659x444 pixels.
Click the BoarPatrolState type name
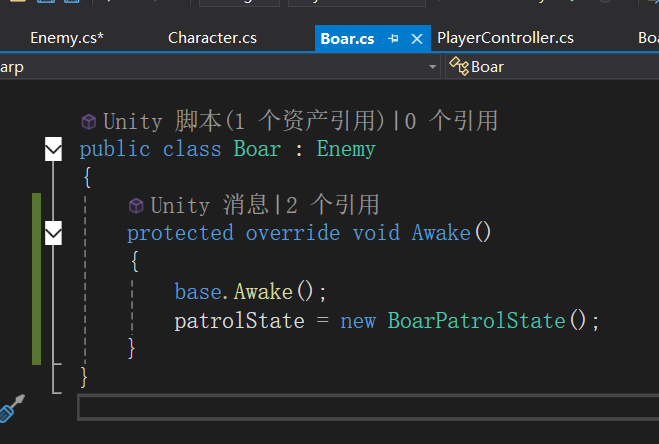coord(476,321)
